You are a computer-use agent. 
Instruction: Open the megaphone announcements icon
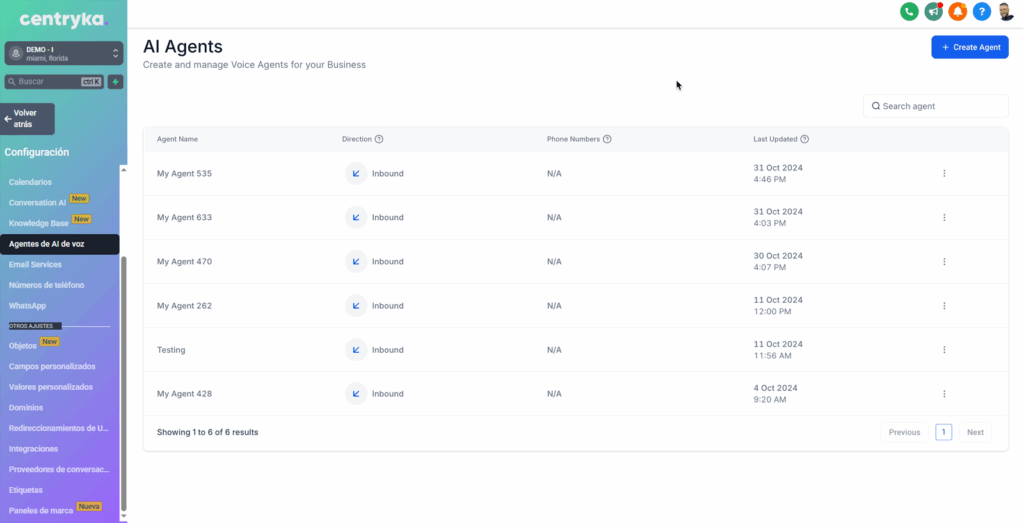click(933, 12)
